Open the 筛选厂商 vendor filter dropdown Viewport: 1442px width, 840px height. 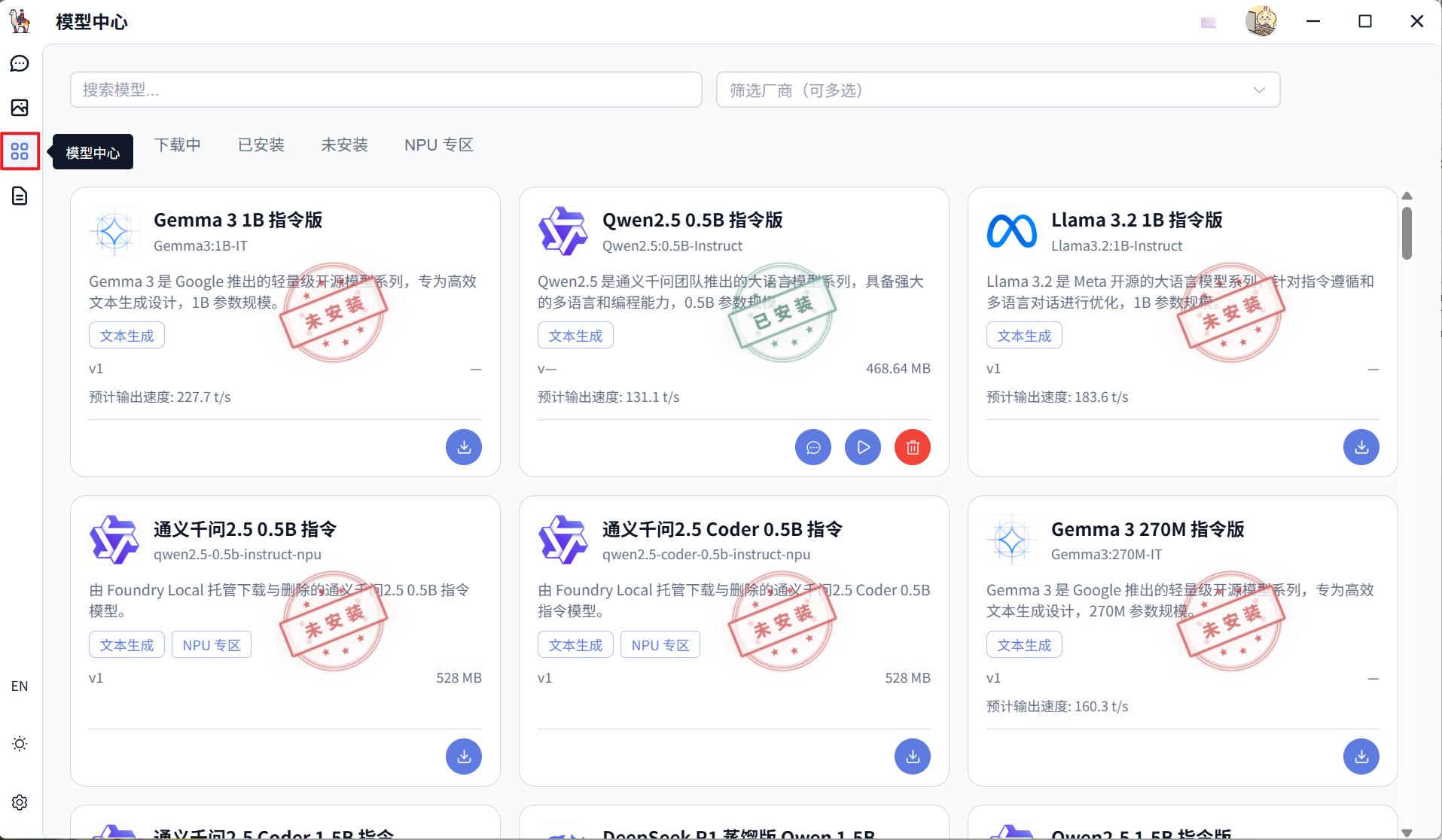pyautogui.click(x=998, y=90)
